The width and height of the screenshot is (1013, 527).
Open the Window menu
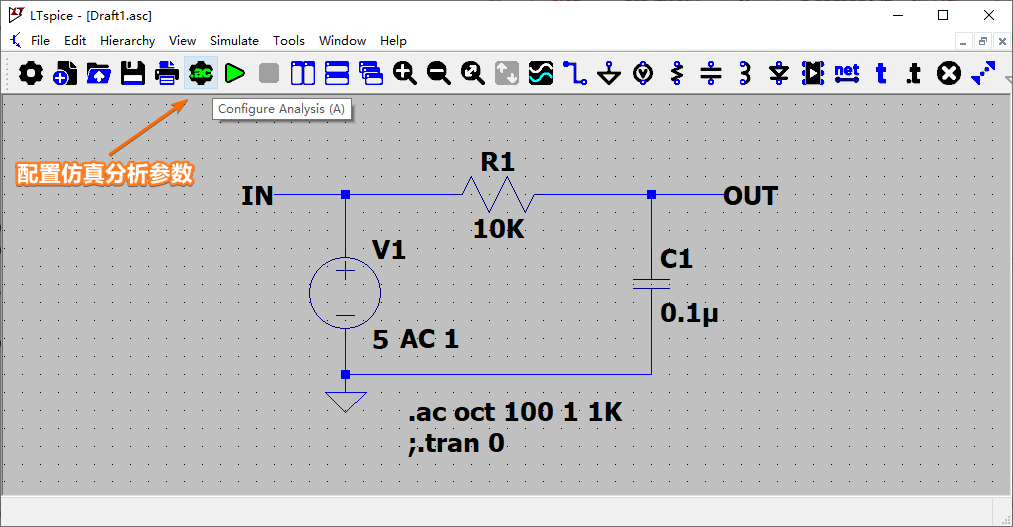pyautogui.click(x=342, y=41)
